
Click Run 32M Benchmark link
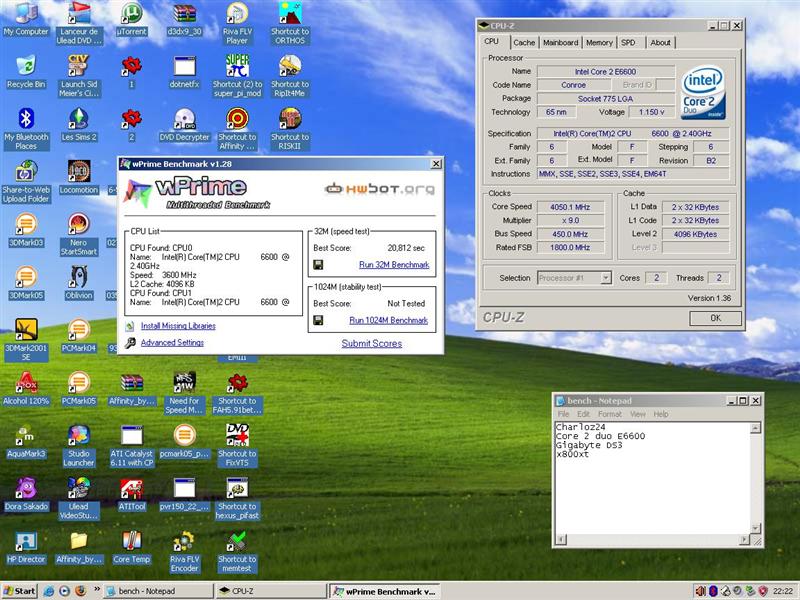(x=394, y=265)
